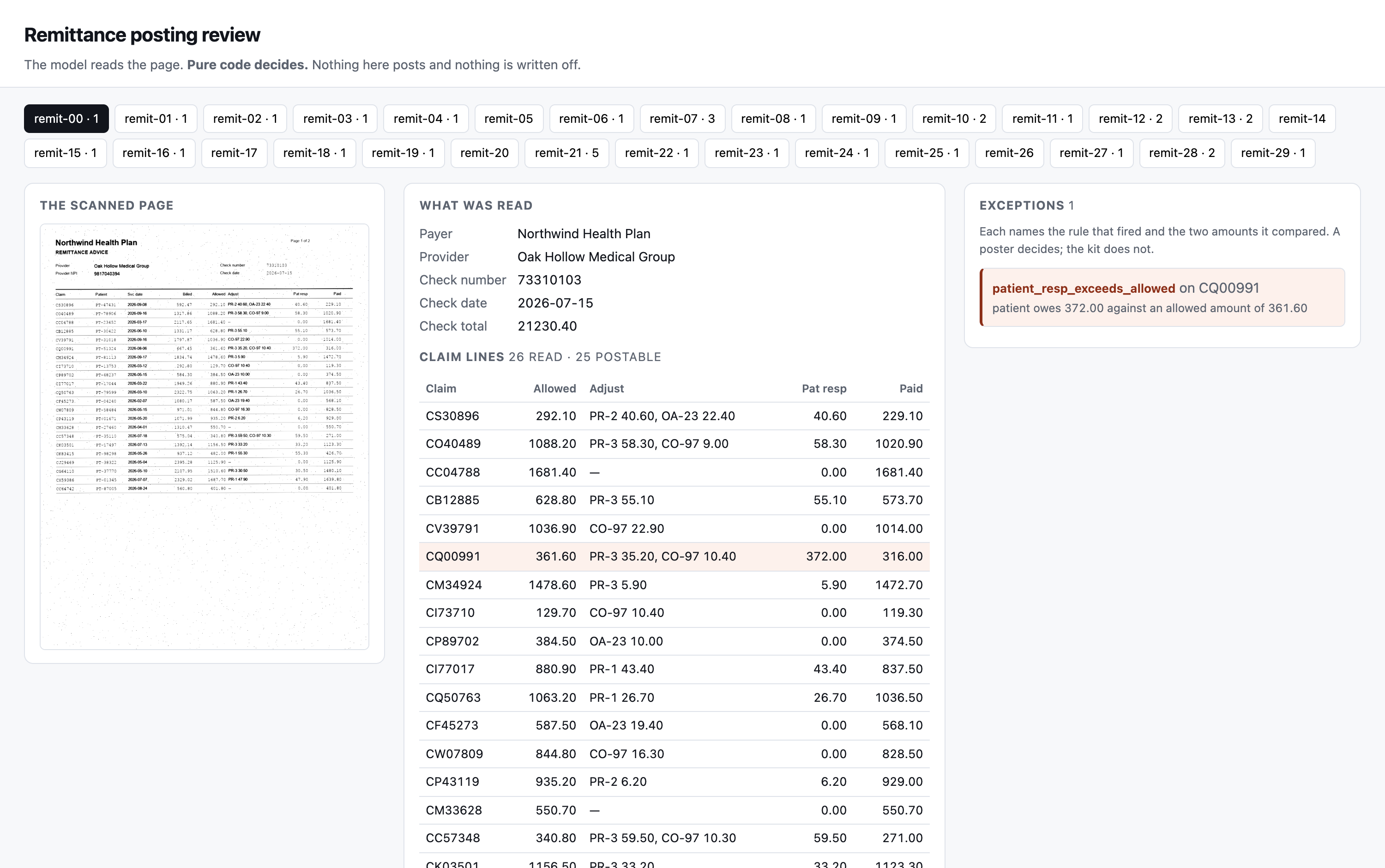This screenshot has width=1385, height=868.
Task: Select the remit-00 · 1 tab
Action: (66, 119)
